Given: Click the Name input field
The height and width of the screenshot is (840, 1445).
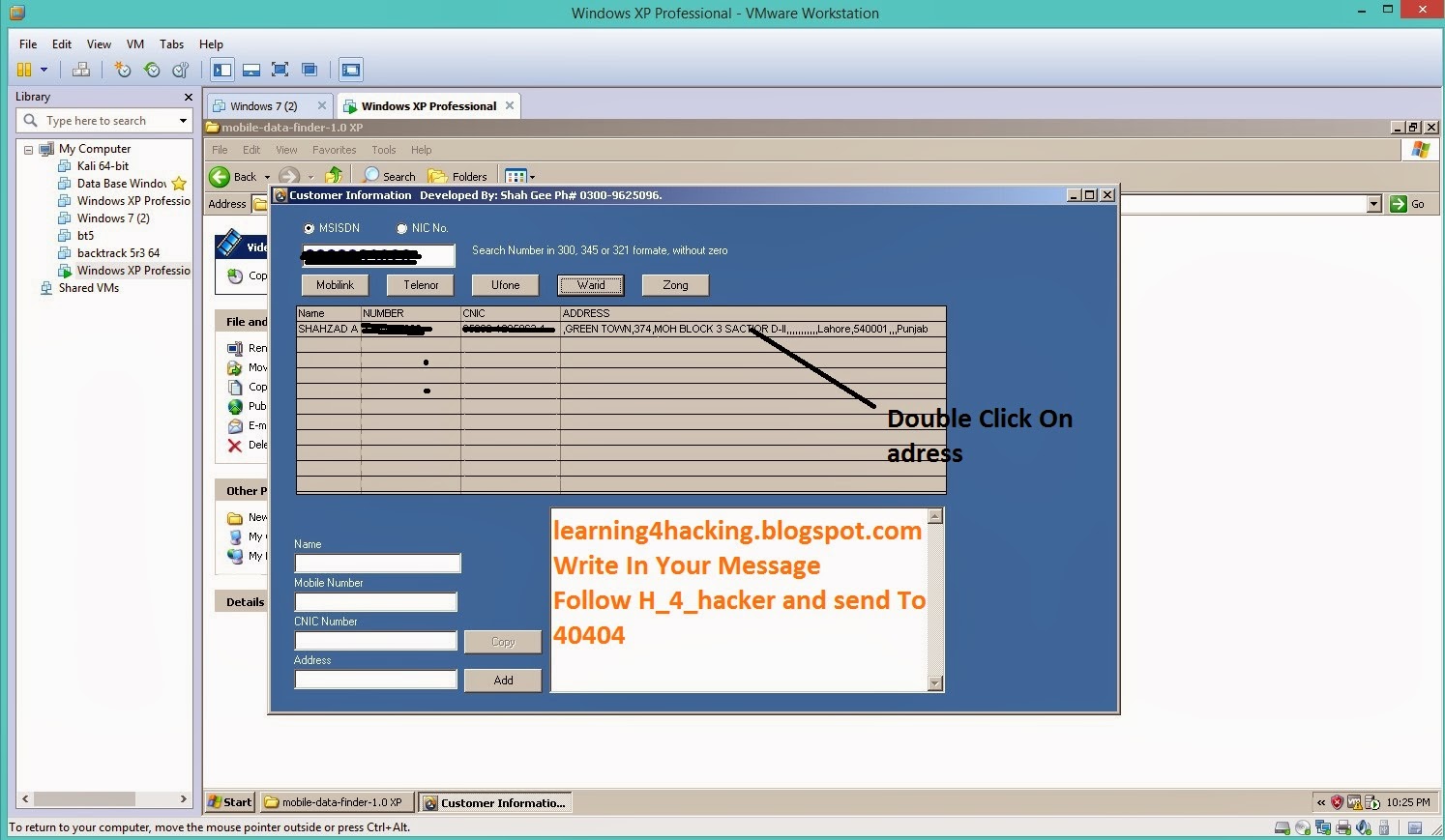Looking at the screenshot, I should tap(377, 564).
